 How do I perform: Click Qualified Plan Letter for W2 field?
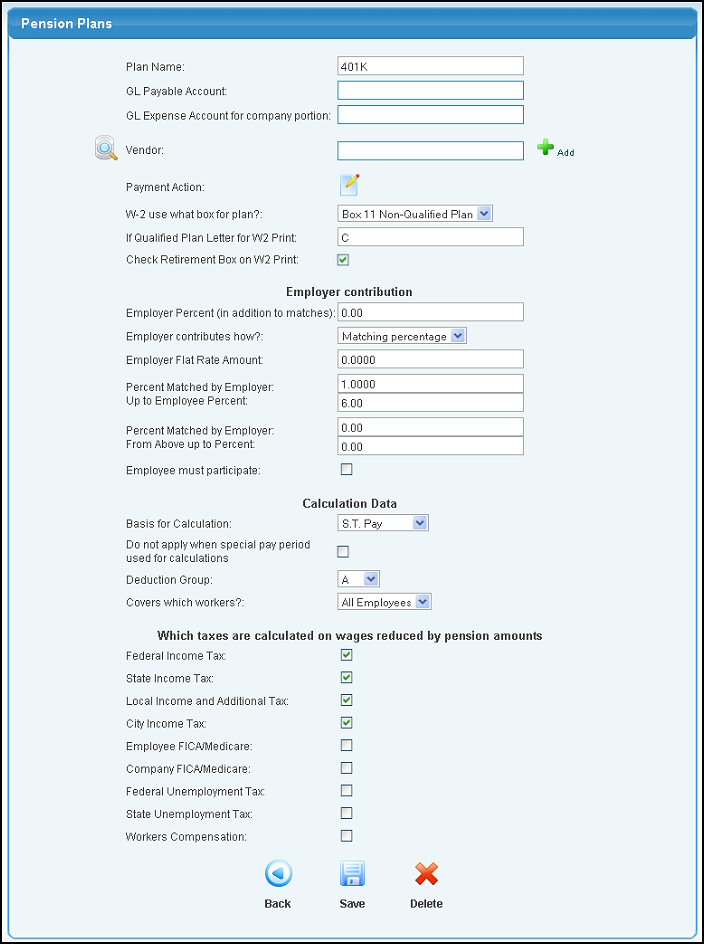tap(431, 237)
